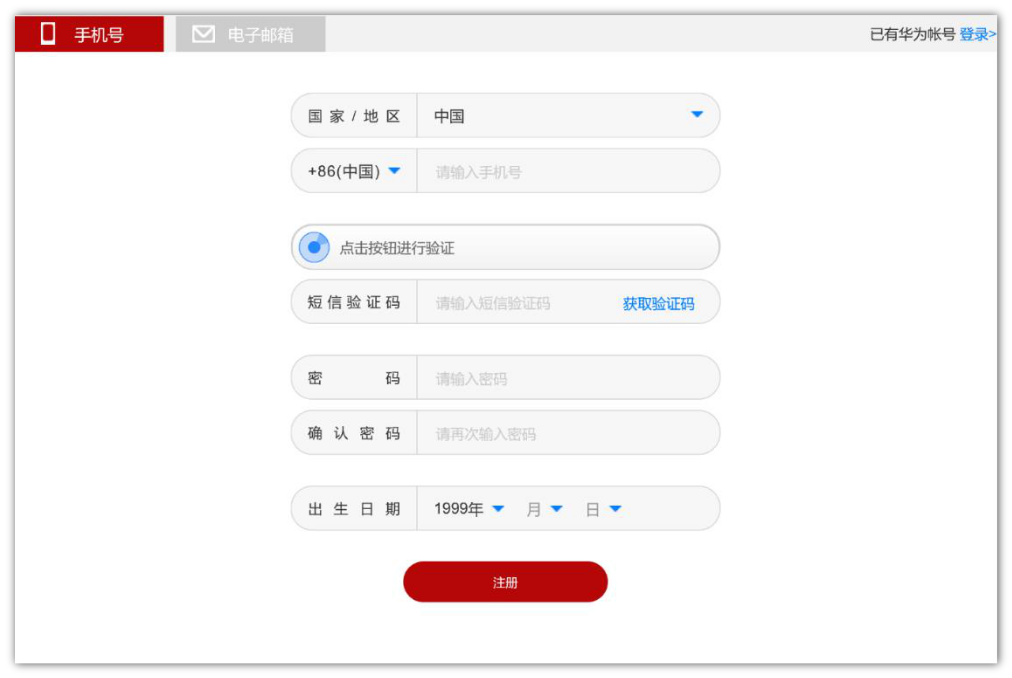Click the envelope icon on the 电子邮箱 tab
The height and width of the screenshot is (678, 1012).
coord(204,33)
